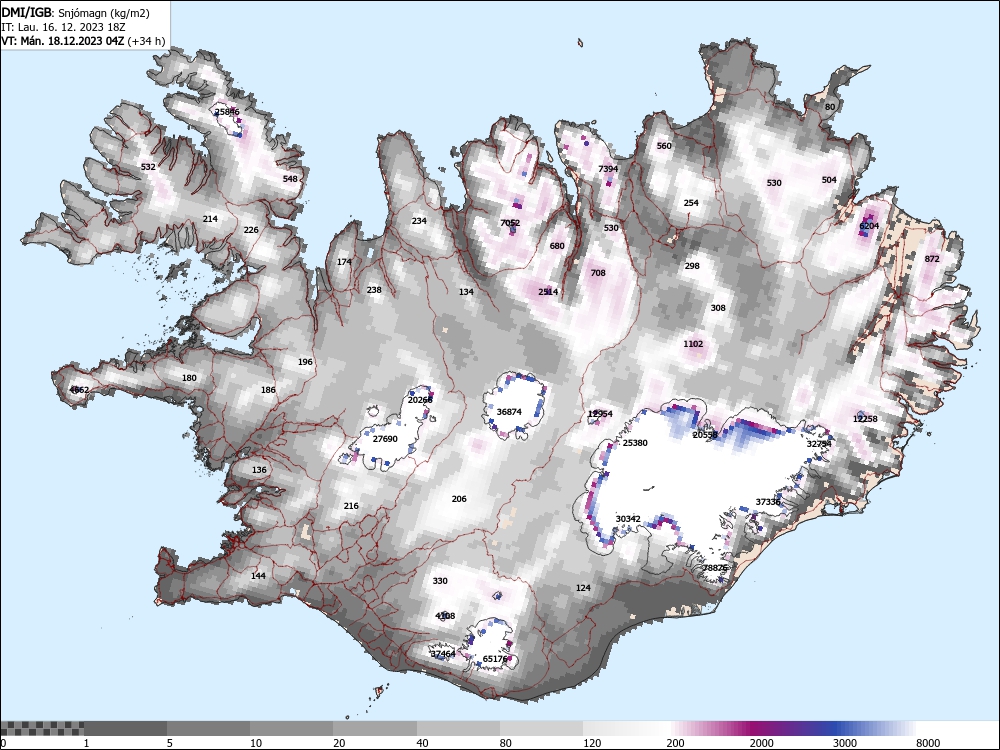Click the map value 308
The image size is (1000, 750).
[718, 308]
